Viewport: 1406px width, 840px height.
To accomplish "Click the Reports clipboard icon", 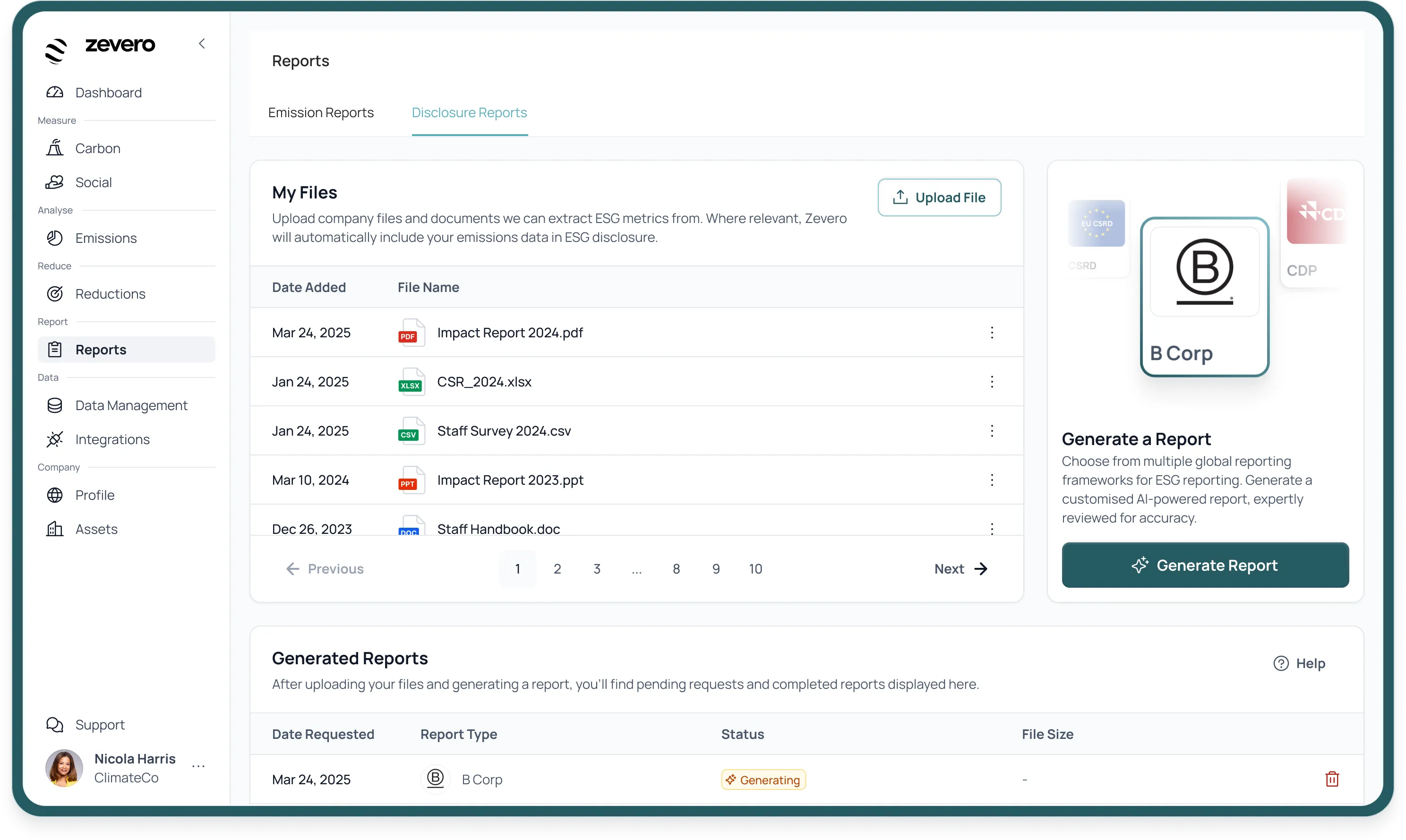I will [x=55, y=349].
